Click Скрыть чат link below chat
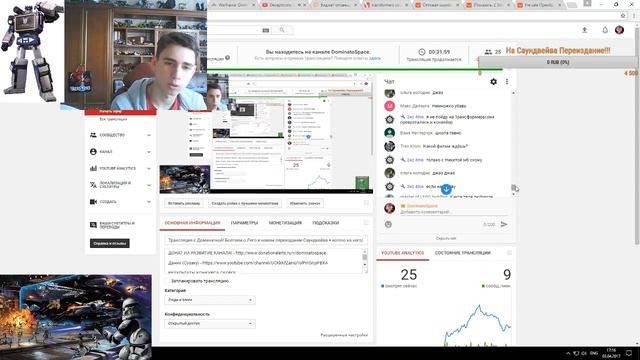The width and height of the screenshot is (640, 360). click(446, 238)
